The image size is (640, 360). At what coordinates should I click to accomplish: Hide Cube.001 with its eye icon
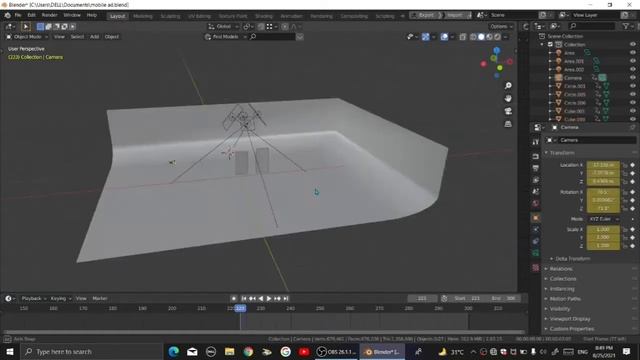633,111
